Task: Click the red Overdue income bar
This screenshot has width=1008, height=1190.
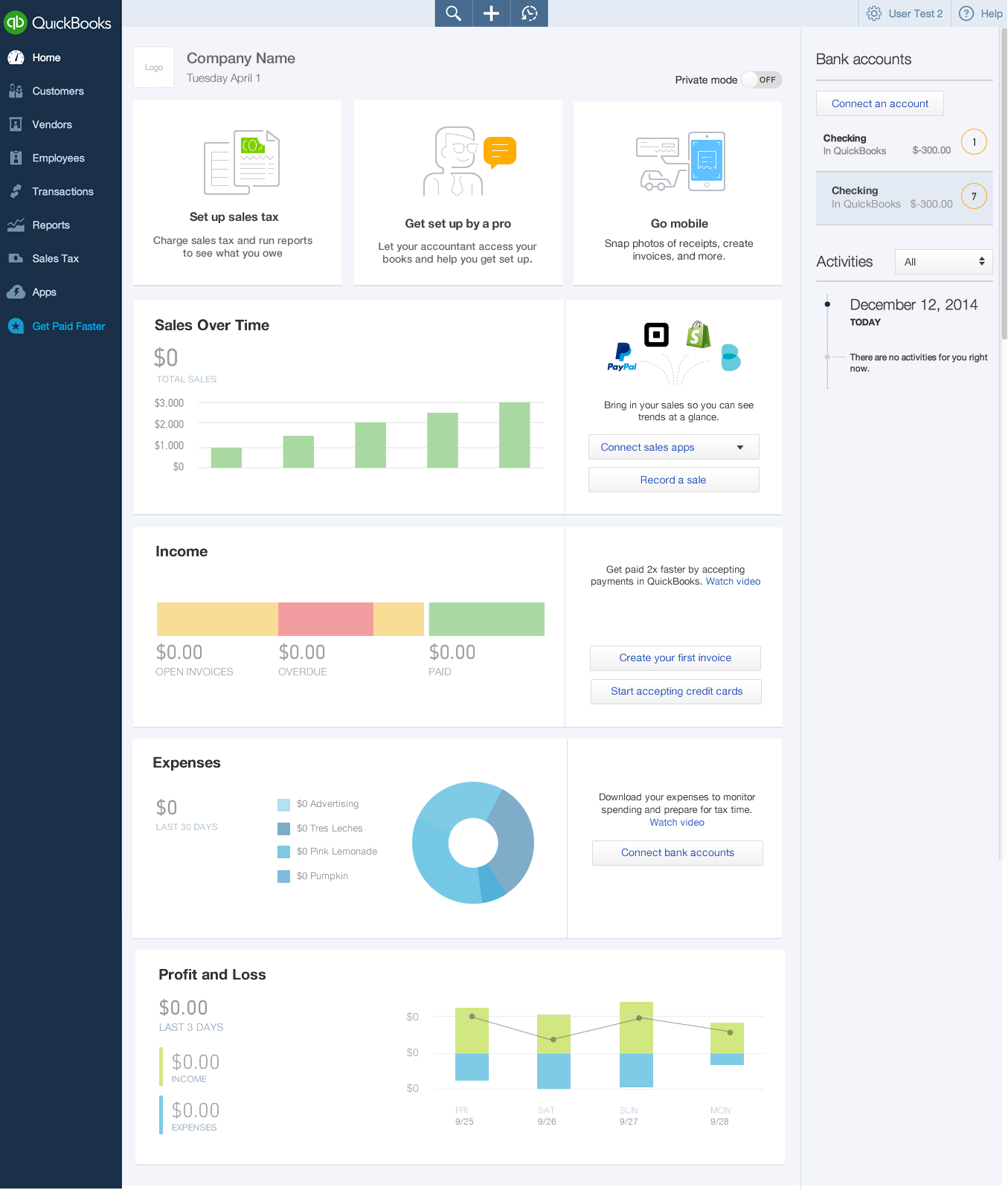Action: click(326, 619)
